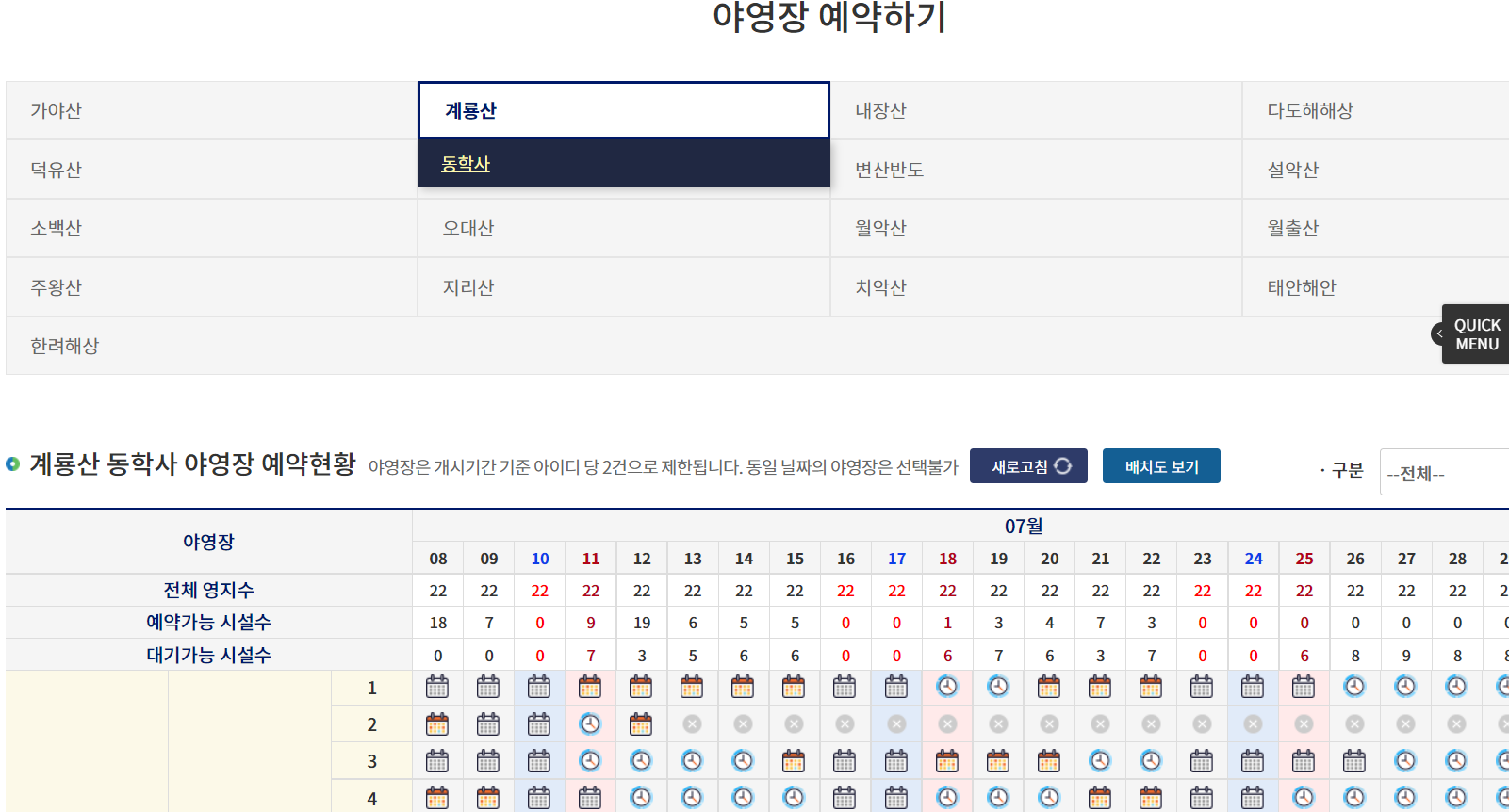Open the 동학사 campsite link
Viewport: 1509px width, 812px height.
(x=466, y=164)
